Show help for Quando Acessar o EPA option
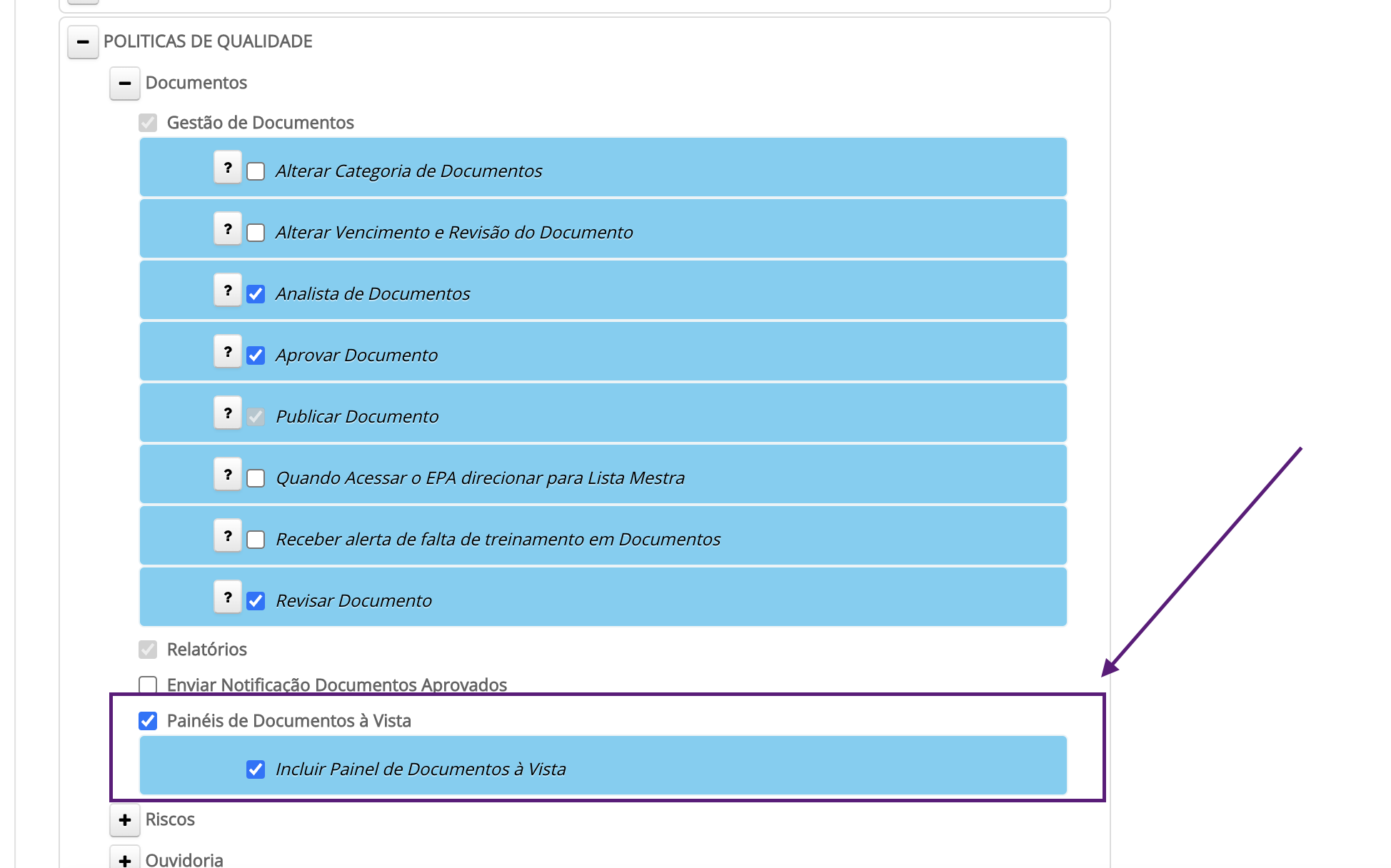 pyautogui.click(x=228, y=475)
